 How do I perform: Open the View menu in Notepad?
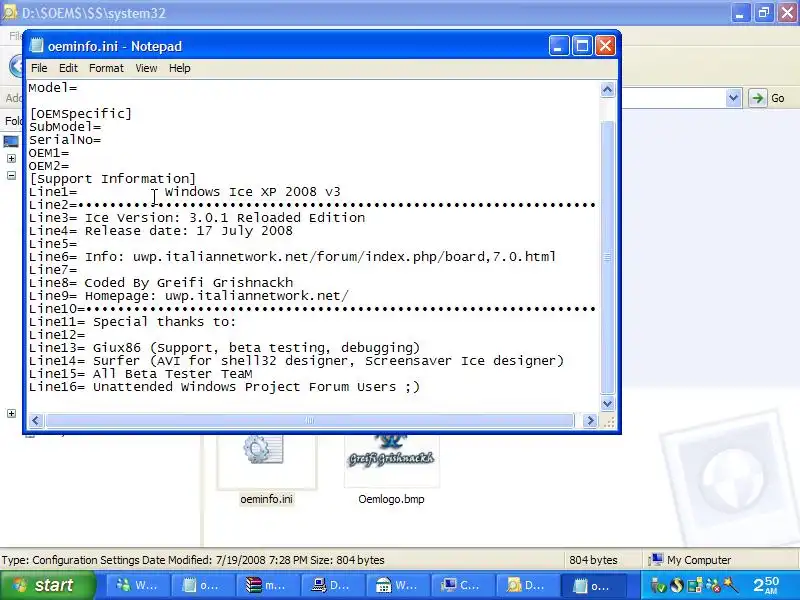[x=146, y=68]
